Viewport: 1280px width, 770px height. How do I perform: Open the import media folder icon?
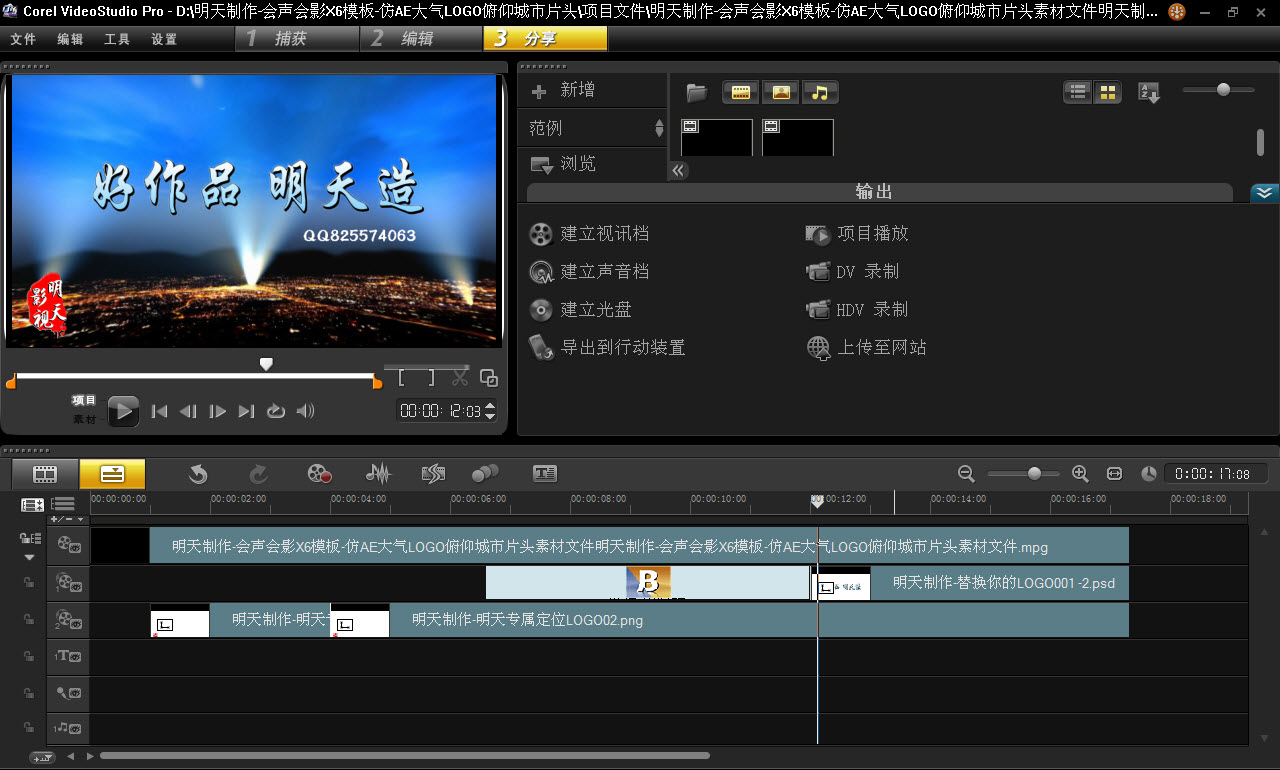point(697,93)
